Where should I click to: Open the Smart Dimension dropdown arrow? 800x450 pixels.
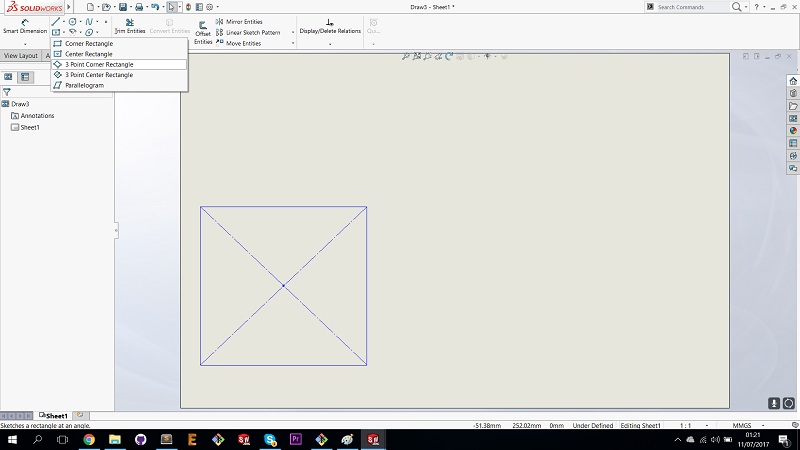point(25,44)
